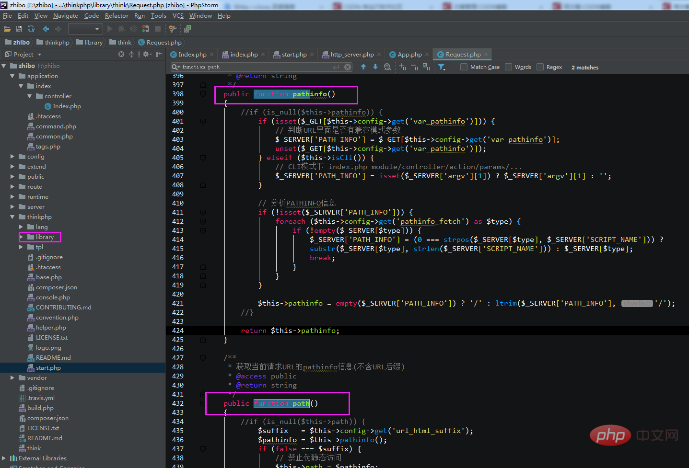Screen dimensions: 689x468
Task: Toggle fold marker at line 398
Action: pyautogui.click(x=203, y=94)
